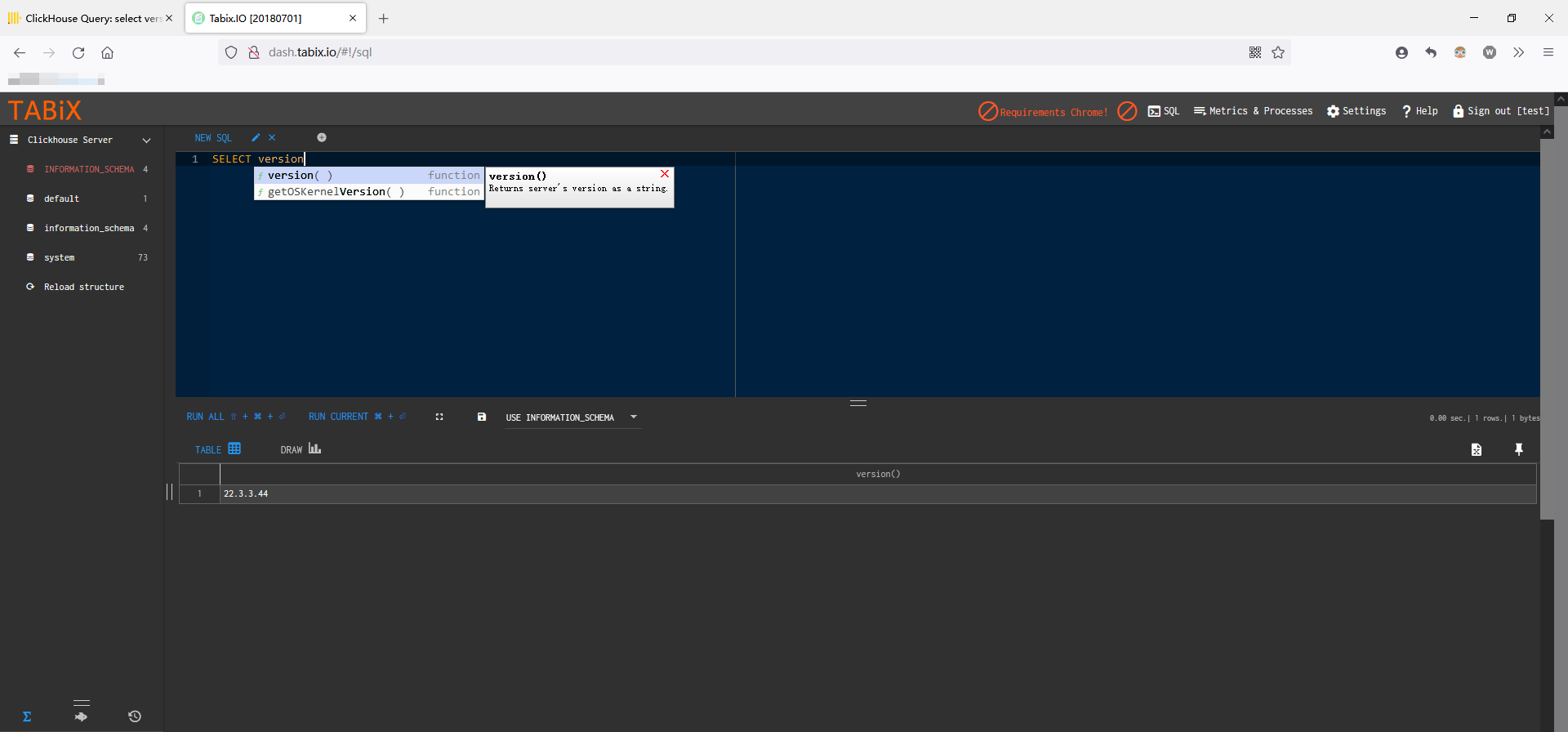
Task: Click the sidebar resize handle bars
Action: 170,492
